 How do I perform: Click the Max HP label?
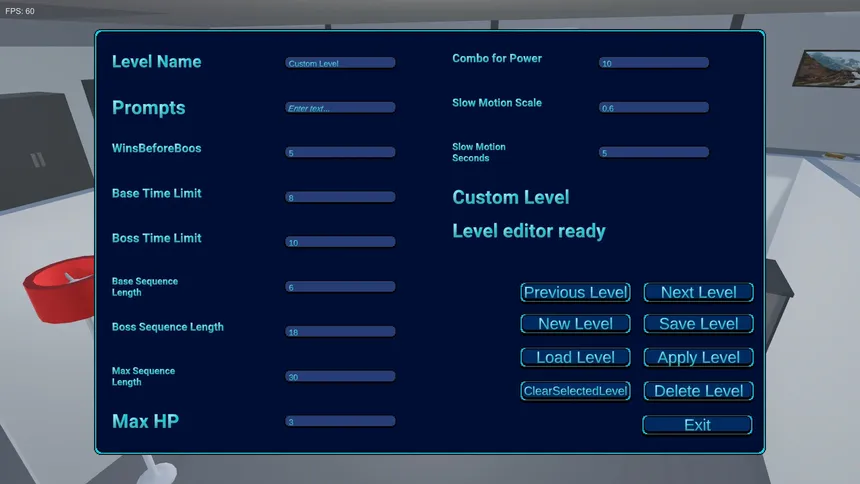click(145, 421)
